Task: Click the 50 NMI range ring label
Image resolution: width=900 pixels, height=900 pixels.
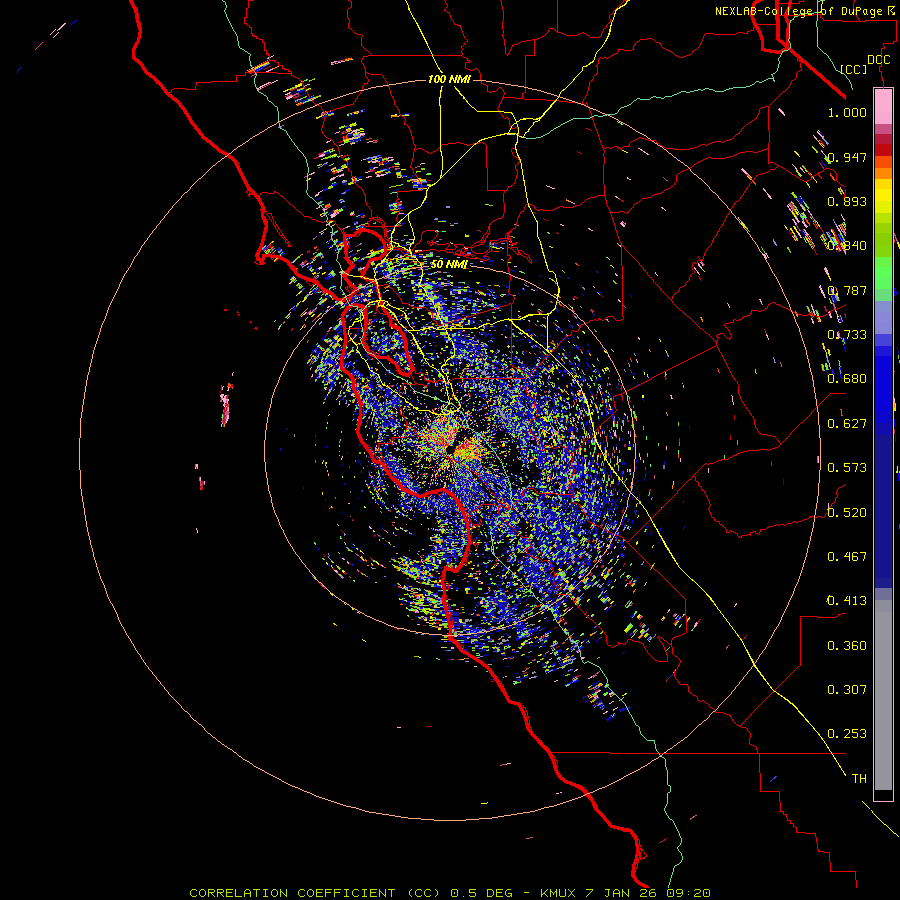Action: click(449, 264)
